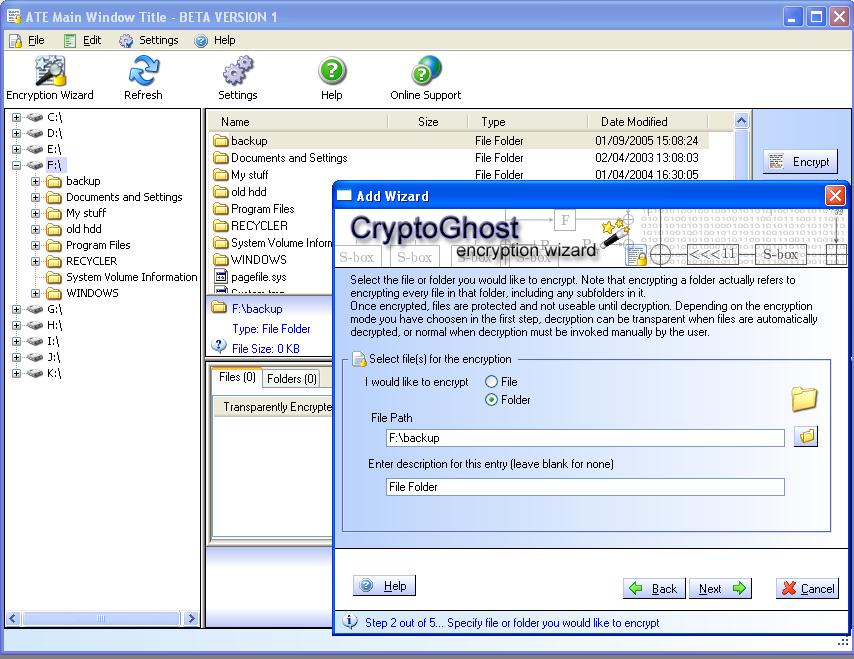Expand the C:\ drive node
This screenshot has height=659, width=854.
(16, 117)
